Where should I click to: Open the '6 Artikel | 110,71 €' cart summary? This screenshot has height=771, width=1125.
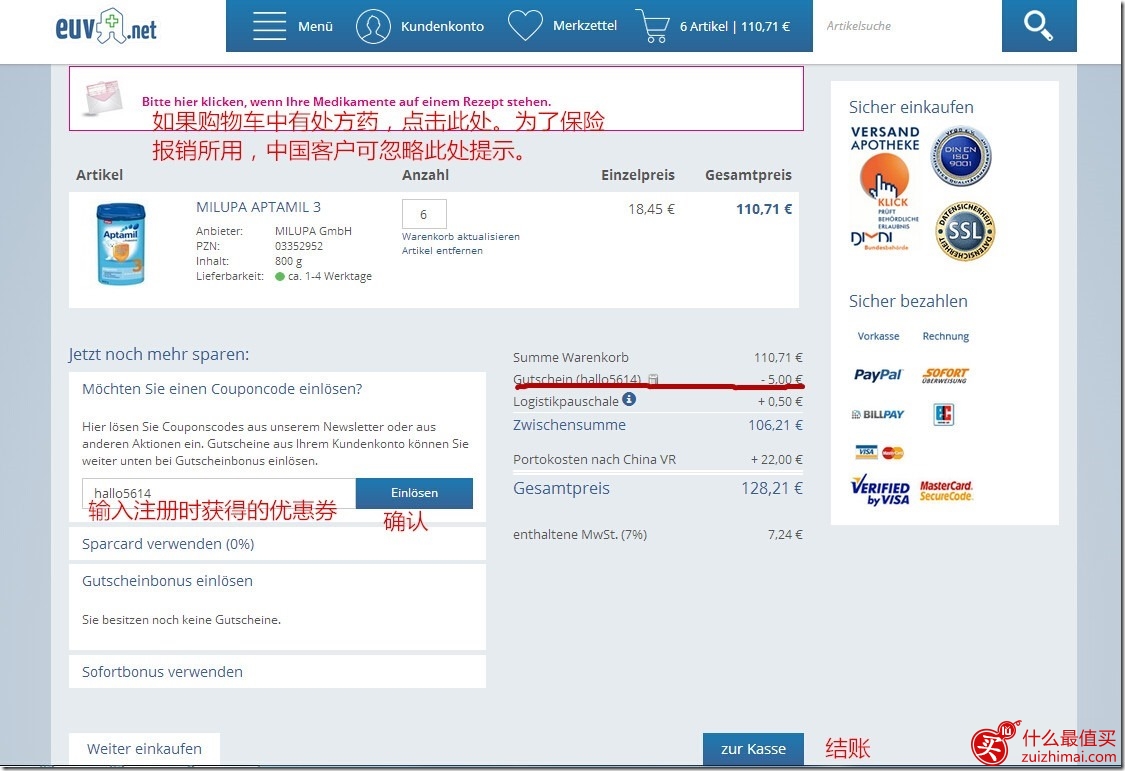click(x=735, y=27)
